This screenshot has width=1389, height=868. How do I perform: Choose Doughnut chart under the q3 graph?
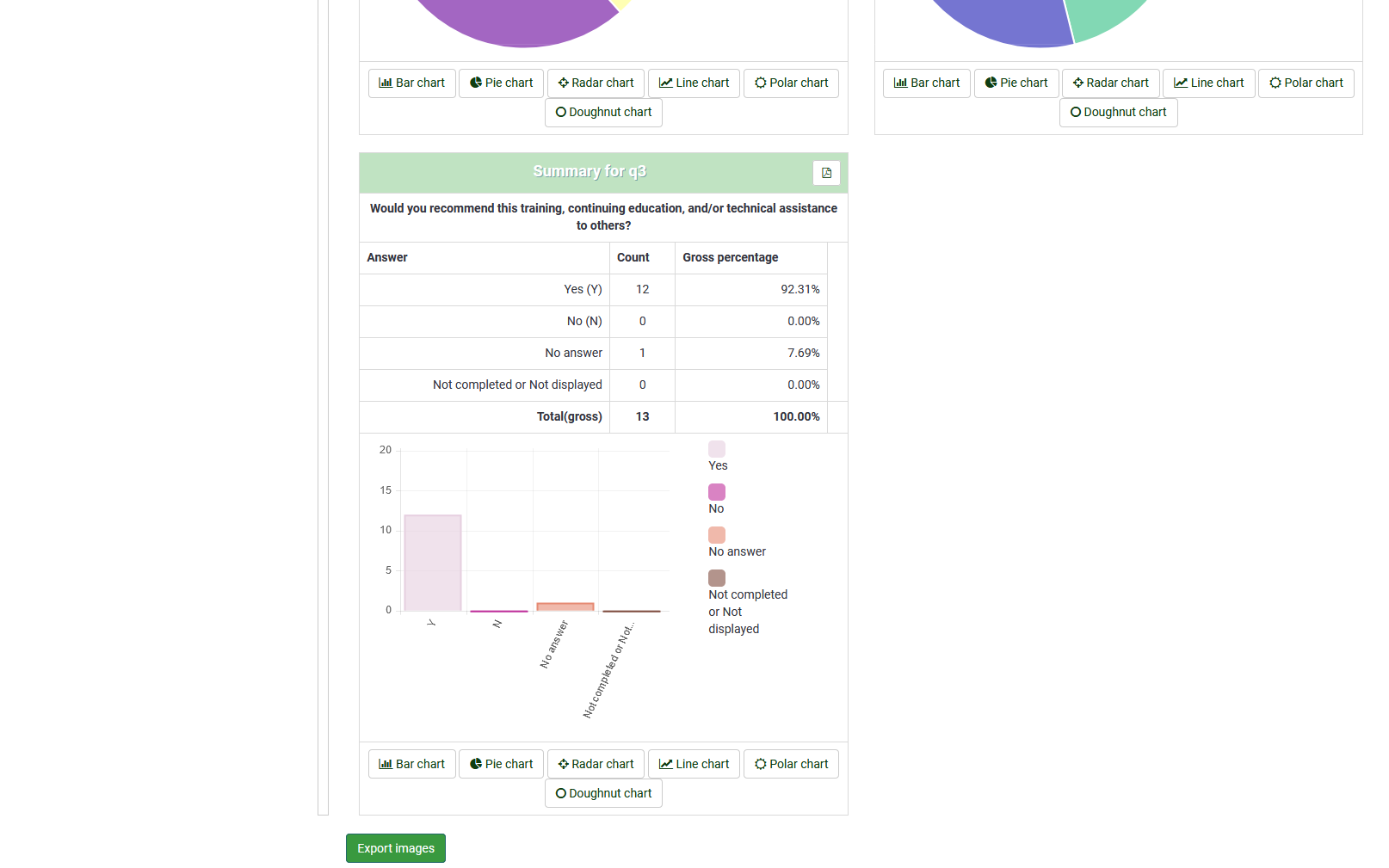603,793
